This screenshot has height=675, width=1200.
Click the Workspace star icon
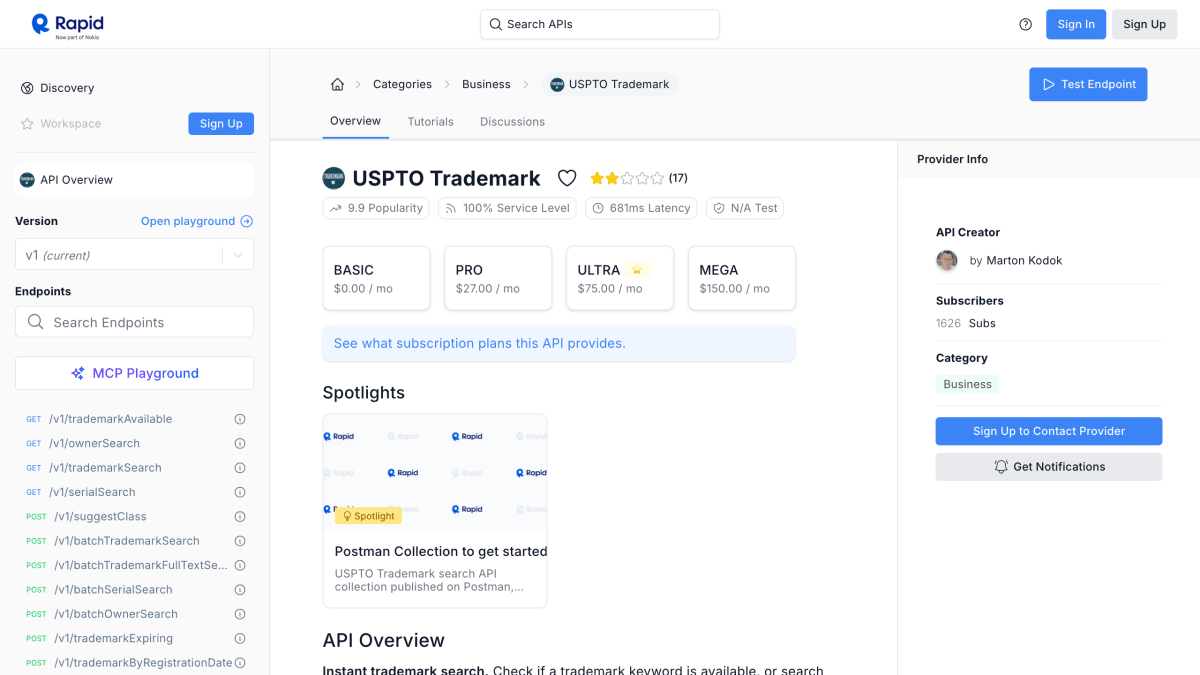(27, 124)
